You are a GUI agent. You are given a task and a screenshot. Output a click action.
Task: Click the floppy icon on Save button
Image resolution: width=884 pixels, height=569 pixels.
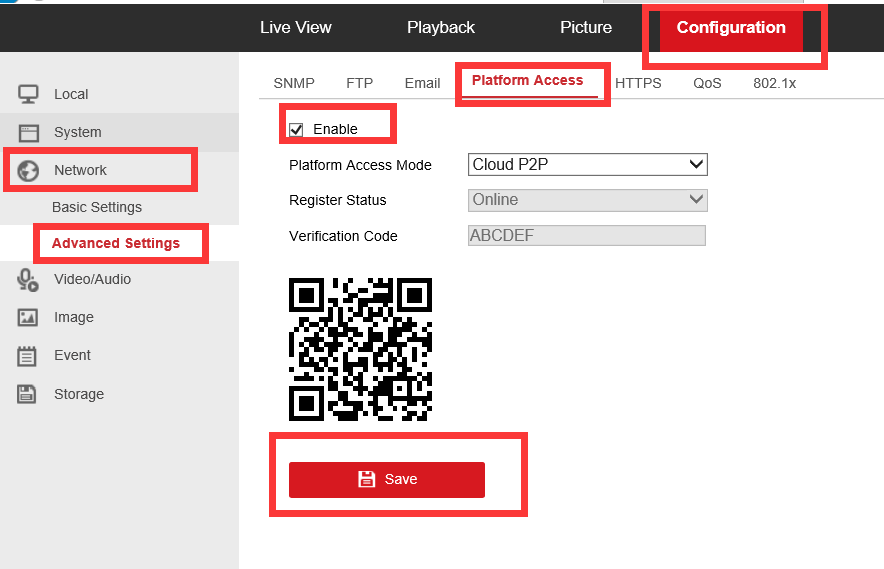(366, 479)
